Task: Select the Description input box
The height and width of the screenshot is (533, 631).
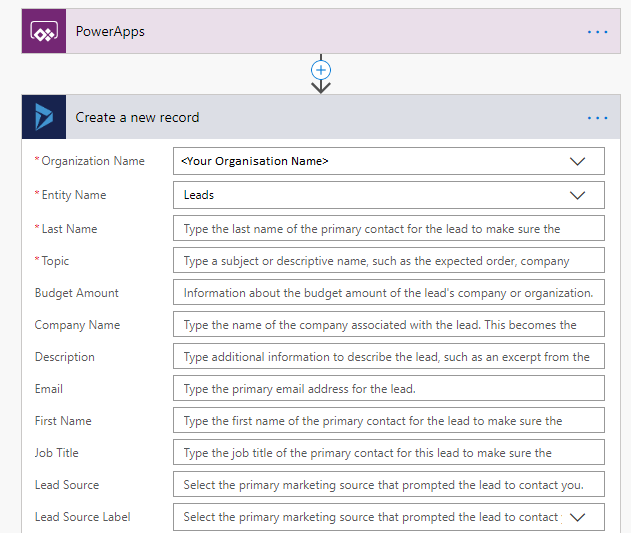Action: point(389,356)
